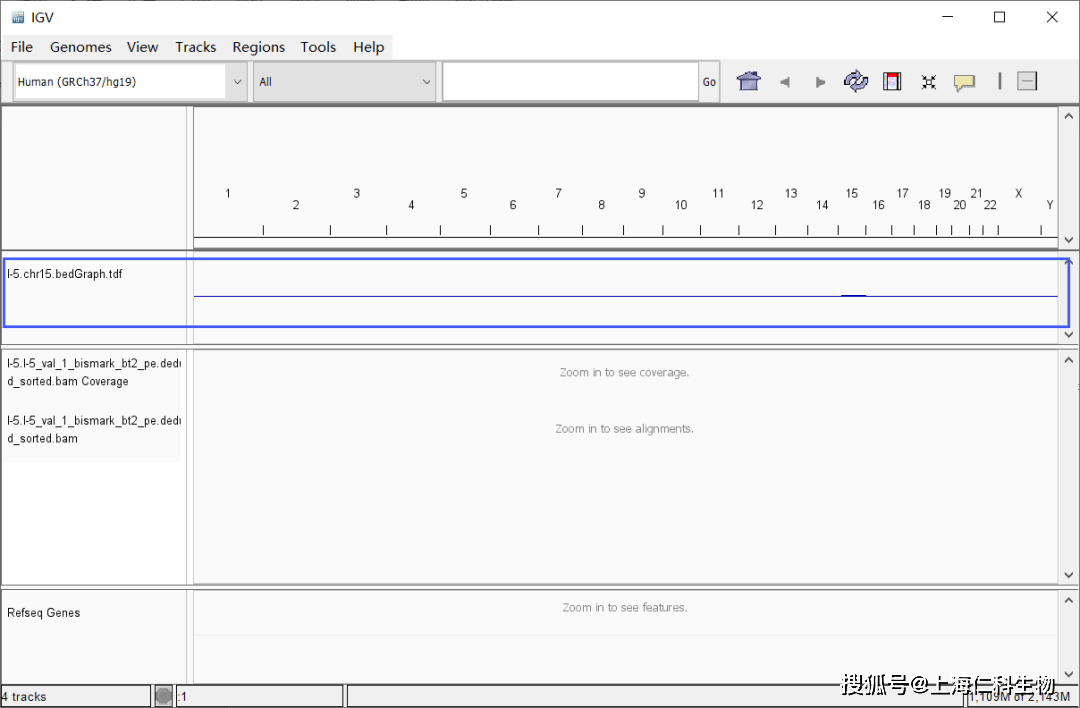Refresh the view with the reload icon
This screenshot has height=708, width=1080.
(x=856, y=82)
